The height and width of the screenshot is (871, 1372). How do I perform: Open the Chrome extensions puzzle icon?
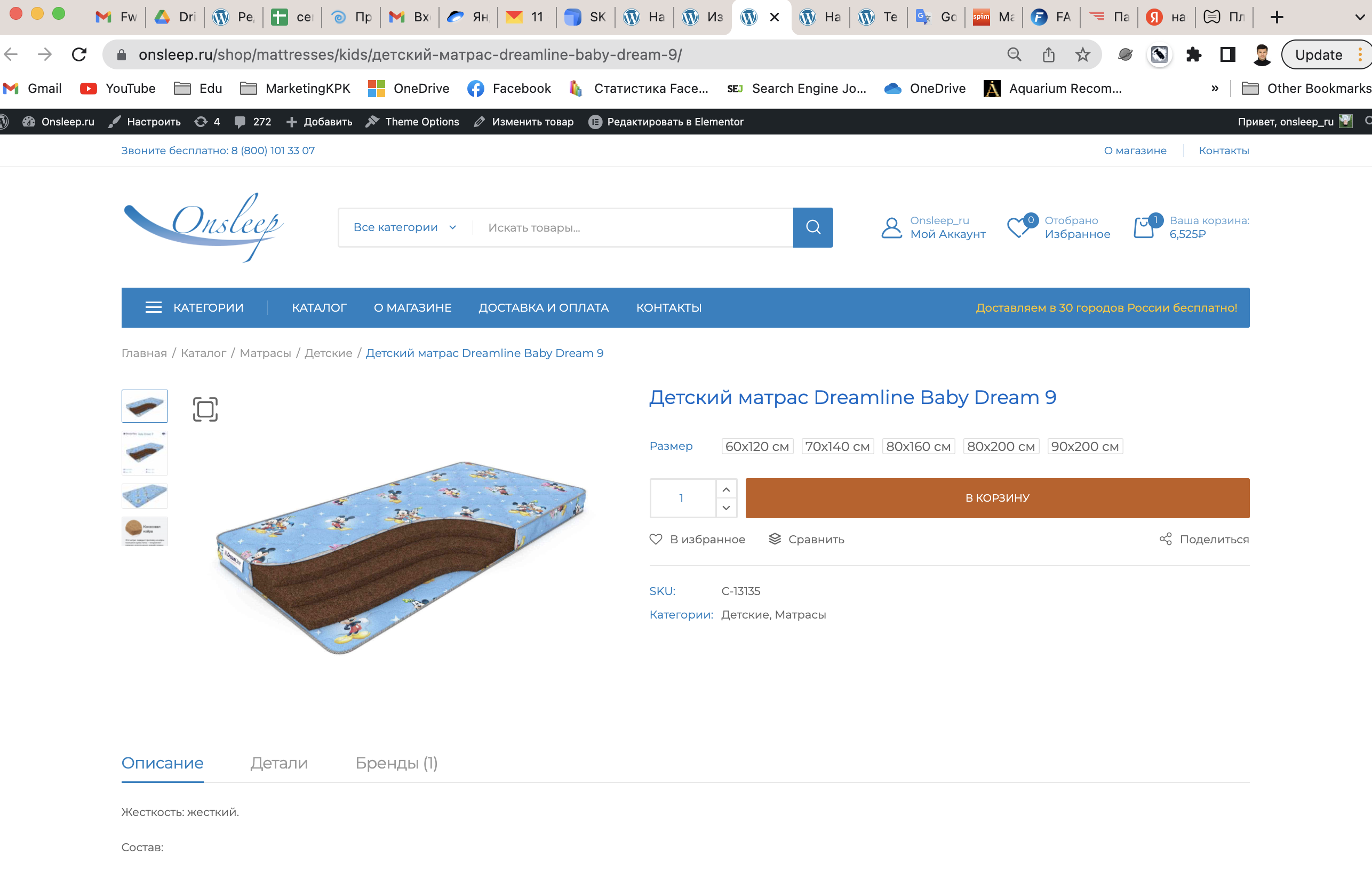[x=1194, y=55]
